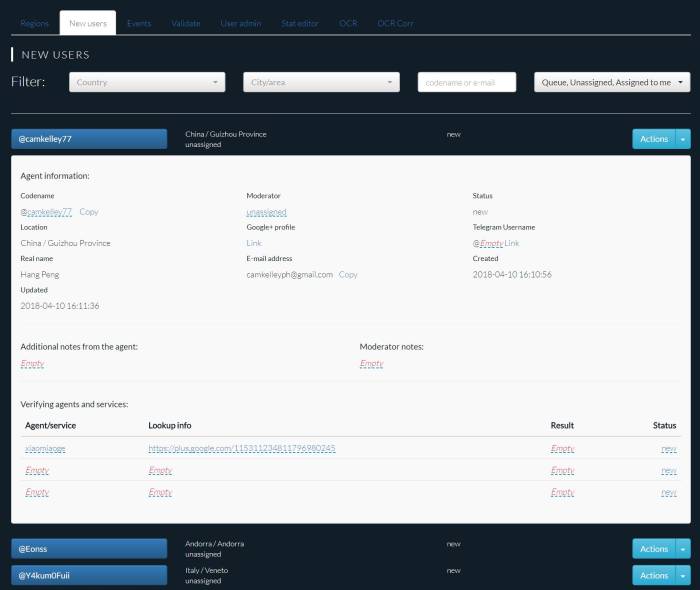The width and height of the screenshot is (700, 590).
Task: Open the OCR tab
Action: 348,23
